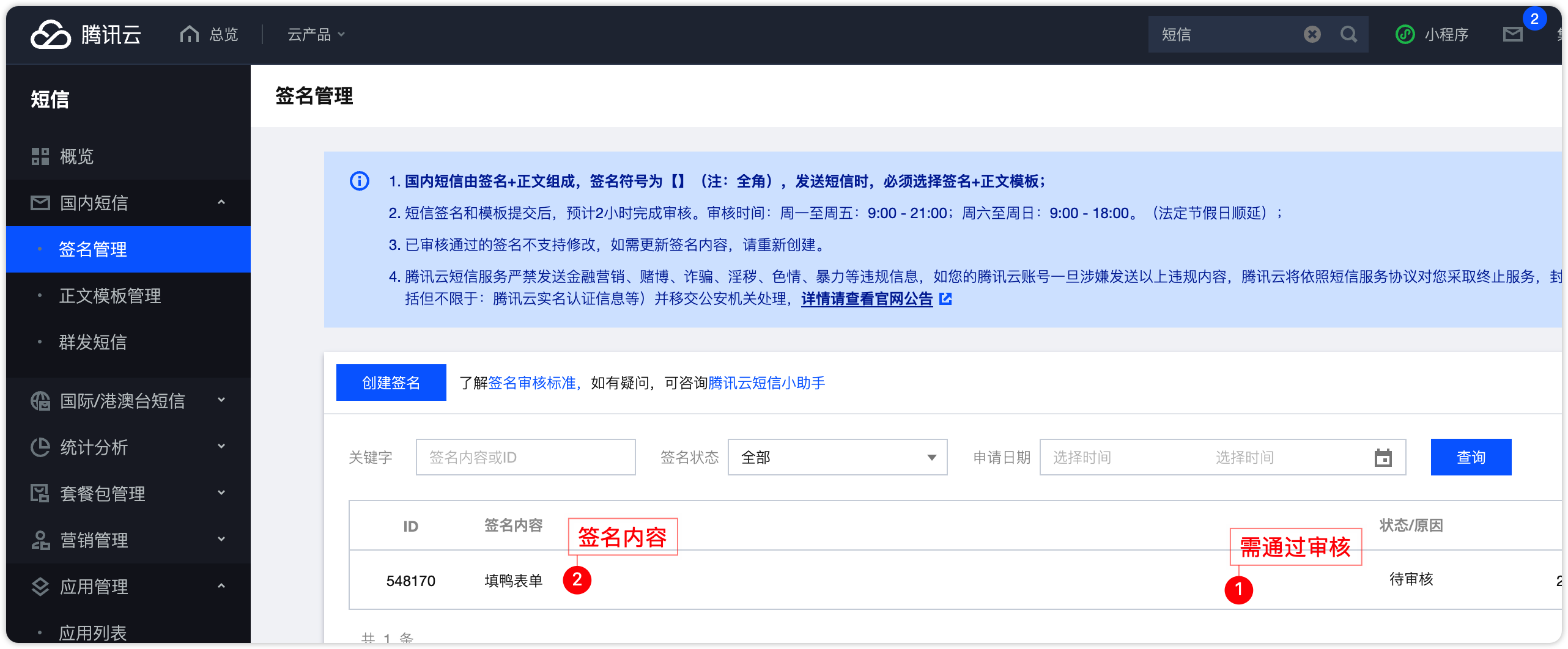
Task: Click the 签名内容 column header
Action: point(513,526)
